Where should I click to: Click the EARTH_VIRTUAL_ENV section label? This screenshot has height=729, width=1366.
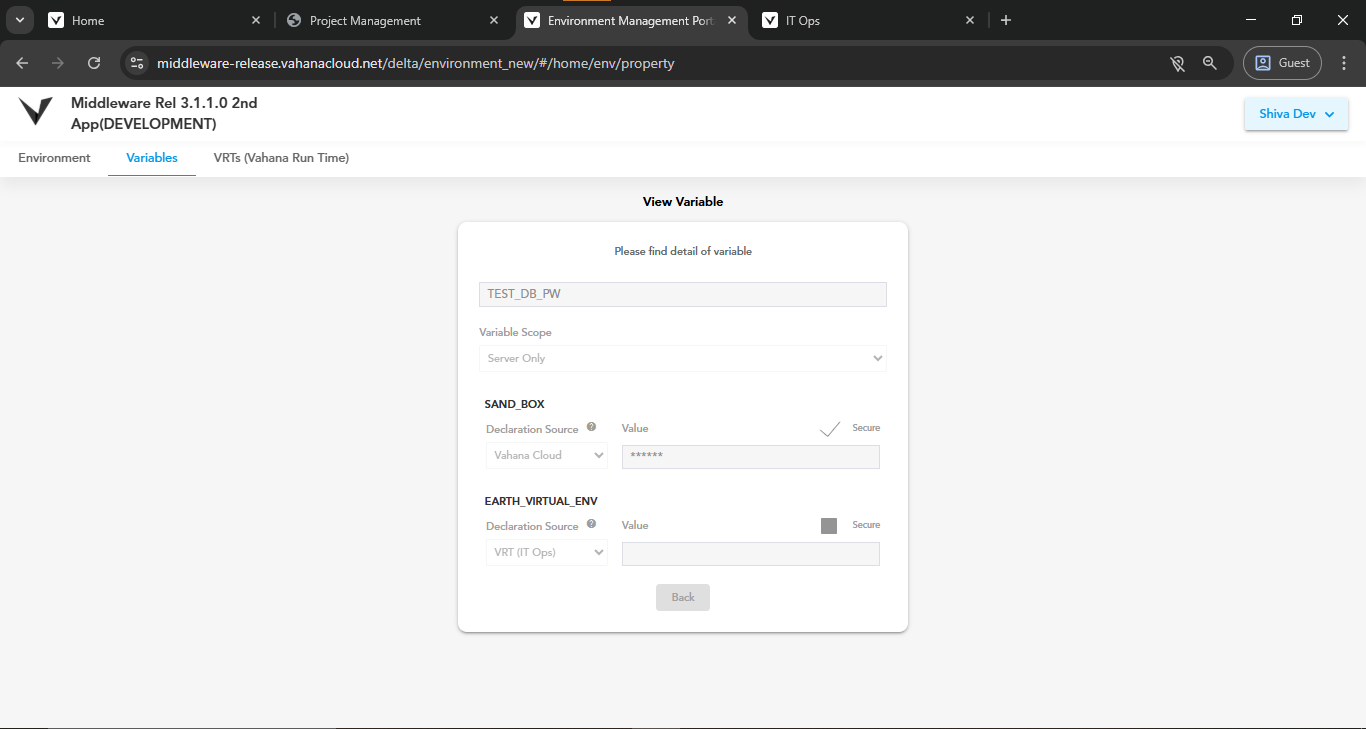pyautogui.click(x=541, y=501)
